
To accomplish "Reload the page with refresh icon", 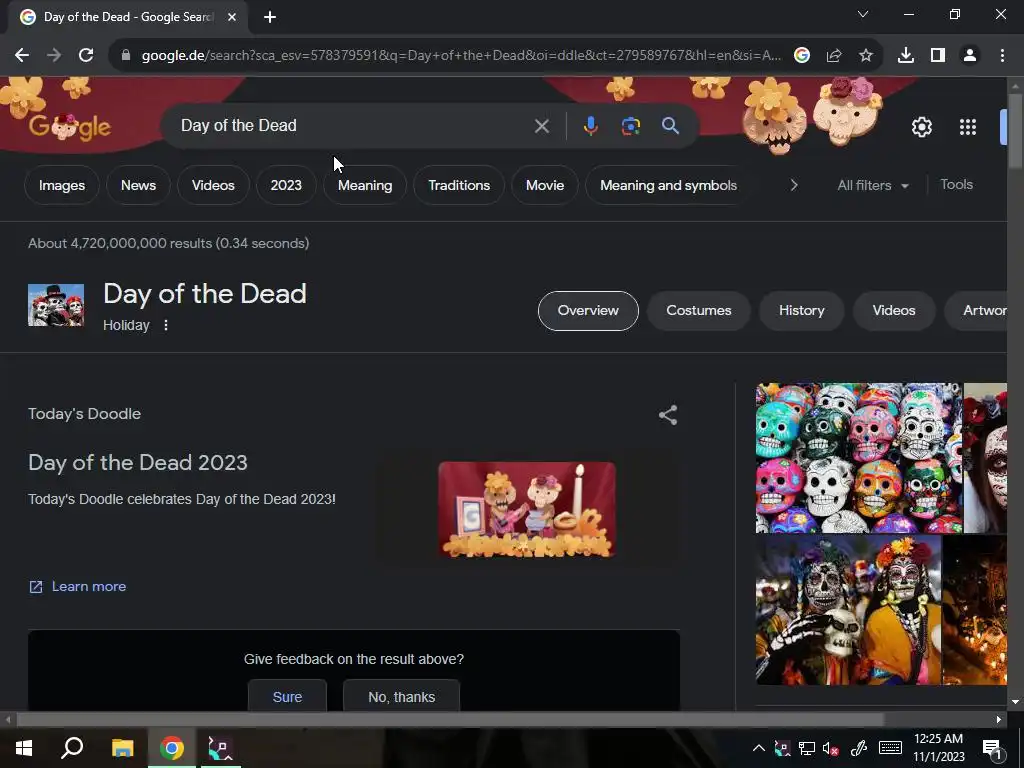I will [86, 56].
